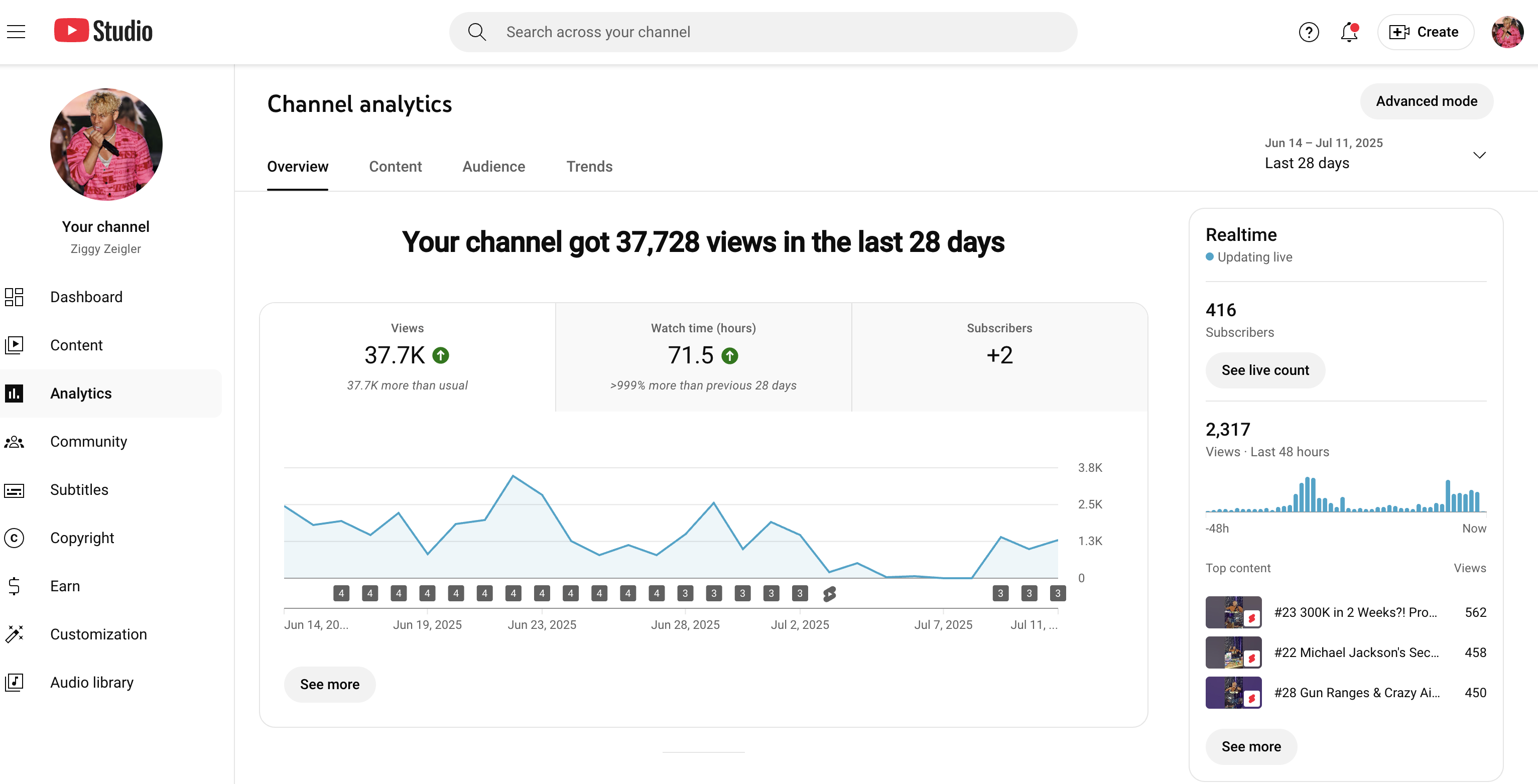Viewport: 1538px width, 784px height.
Task: Click the chart peak near Jun 23
Action: (513, 476)
